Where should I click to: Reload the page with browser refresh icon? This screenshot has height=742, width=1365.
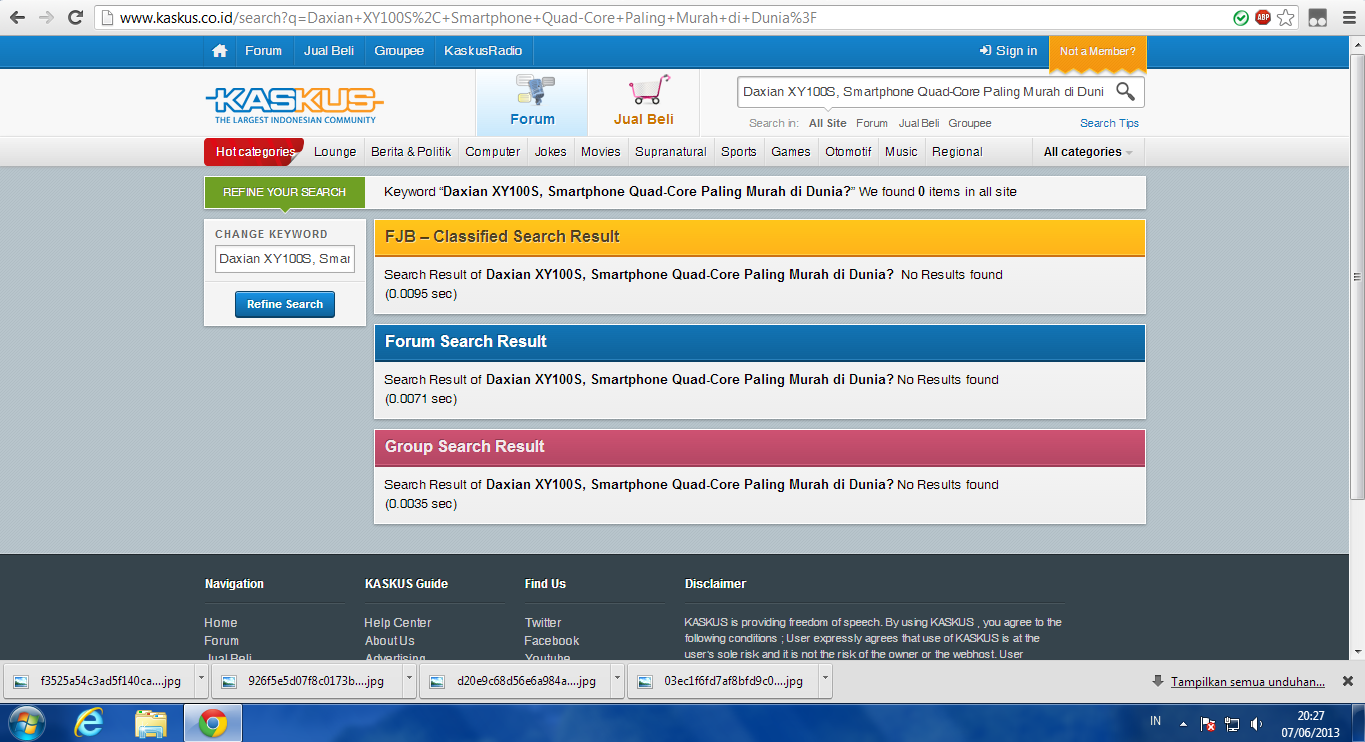[75, 18]
